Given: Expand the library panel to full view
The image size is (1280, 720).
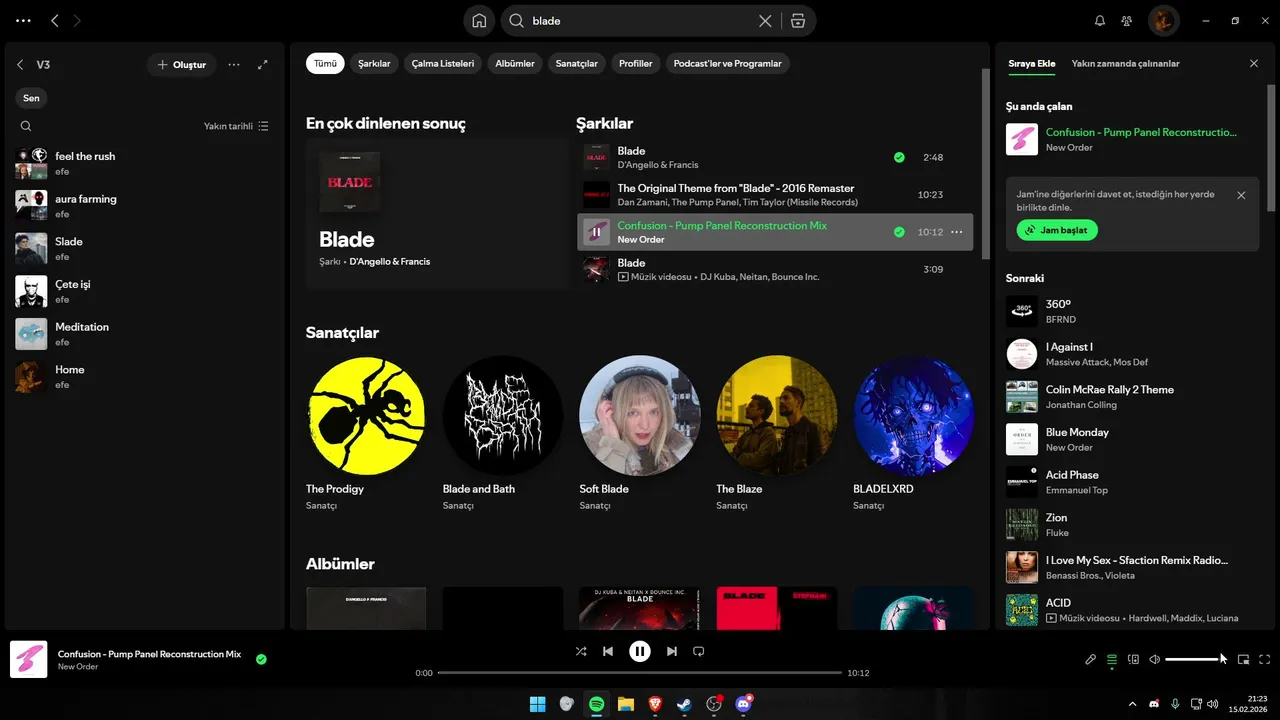Looking at the screenshot, I should (263, 64).
